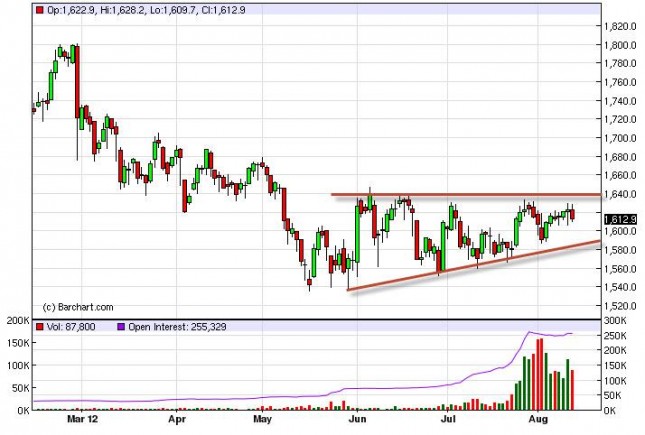
Task: Click the Vol: 87,800 label
Action: click(71, 327)
